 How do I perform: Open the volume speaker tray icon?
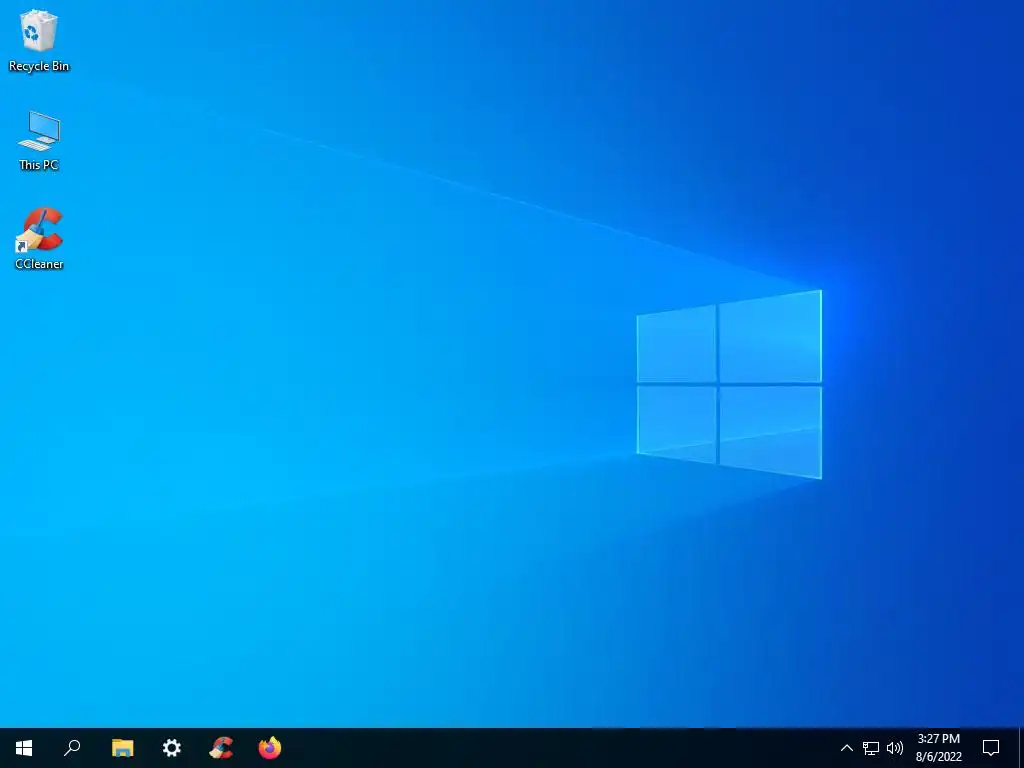point(895,748)
